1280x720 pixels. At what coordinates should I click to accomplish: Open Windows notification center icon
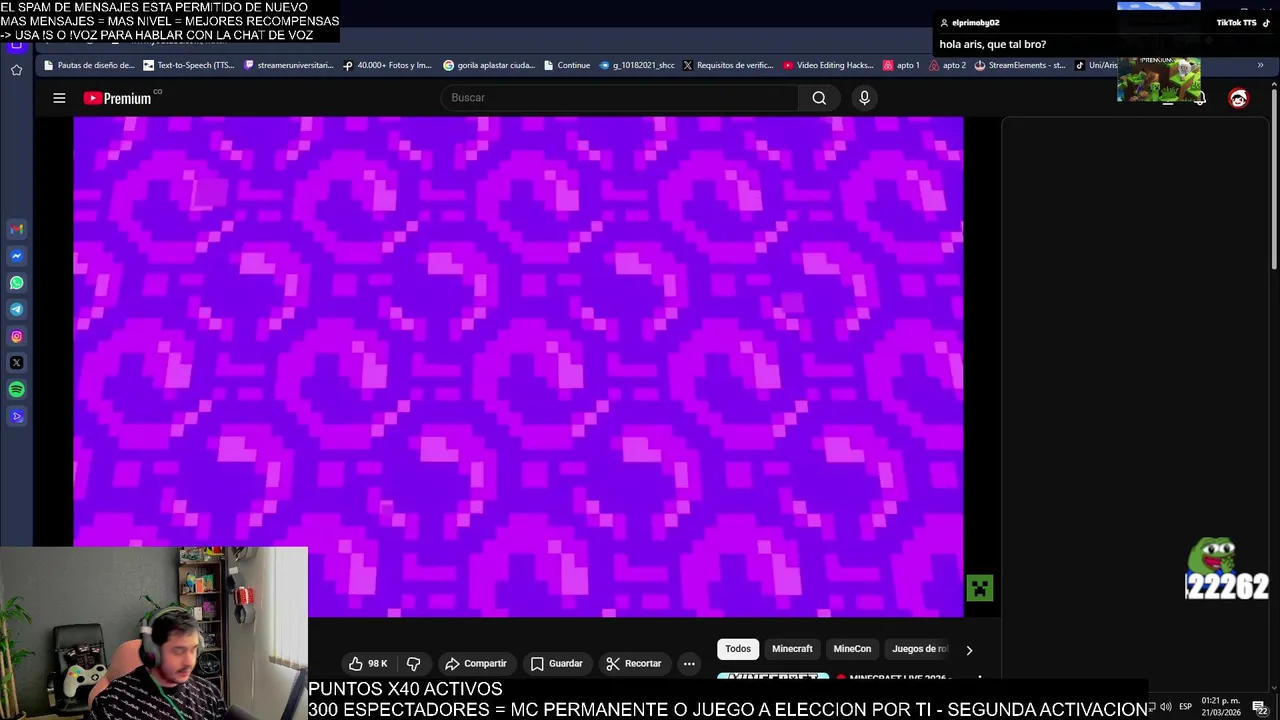tap(1260, 707)
